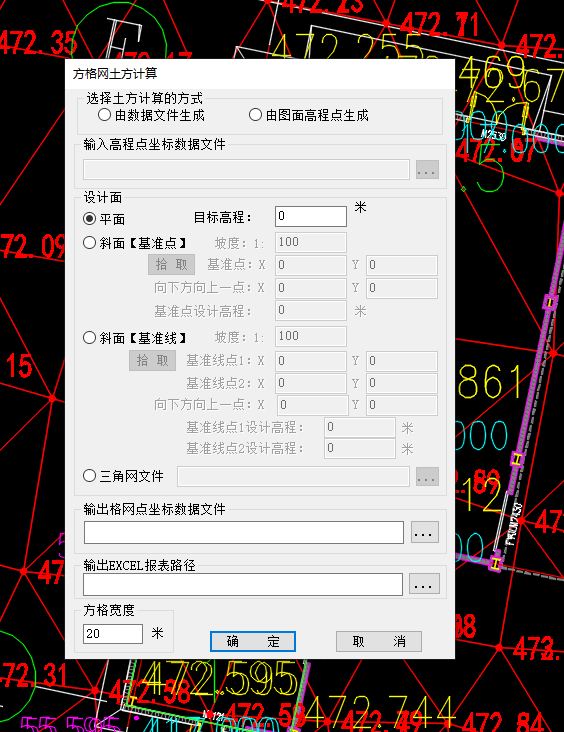
Task: Click the 输出EXCEL报表路径 field
Action: click(x=243, y=584)
